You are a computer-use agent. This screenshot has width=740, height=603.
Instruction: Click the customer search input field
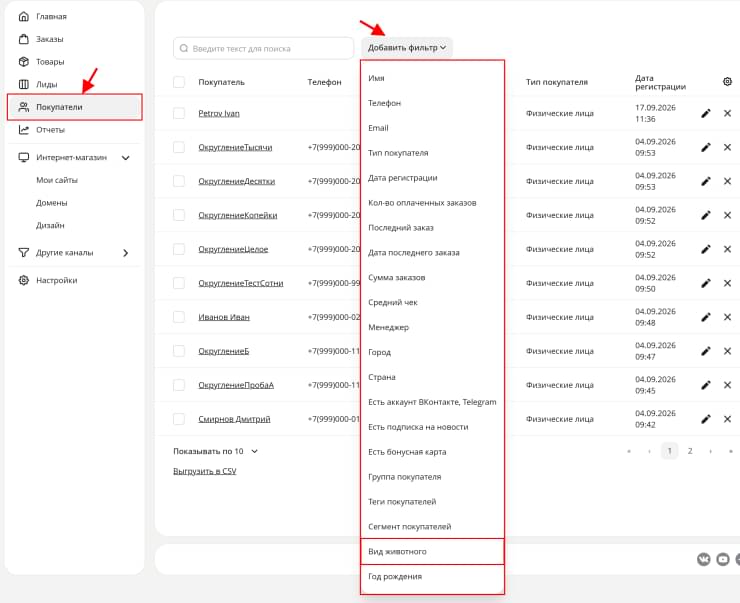(x=263, y=48)
